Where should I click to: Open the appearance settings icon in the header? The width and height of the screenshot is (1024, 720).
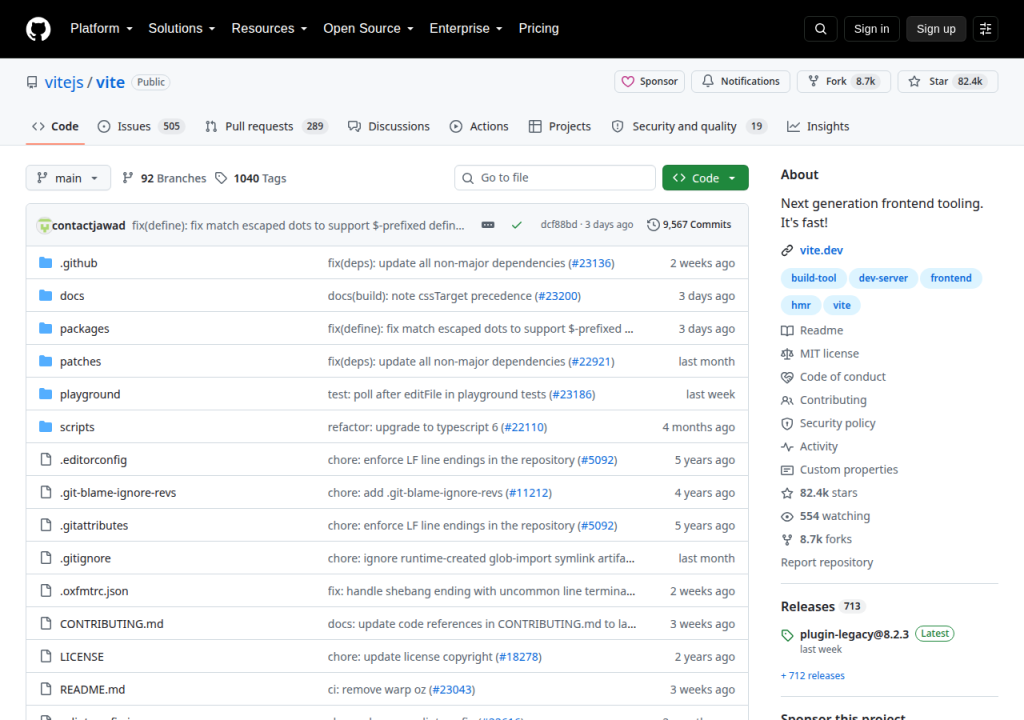click(985, 29)
